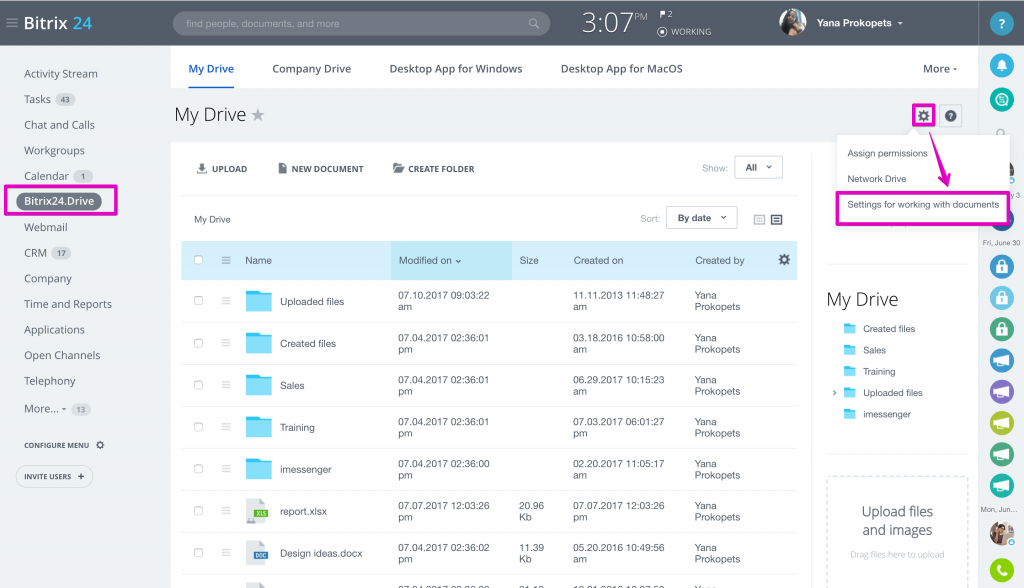Open CRM in left menu
1024x588 pixels.
tap(35, 253)
